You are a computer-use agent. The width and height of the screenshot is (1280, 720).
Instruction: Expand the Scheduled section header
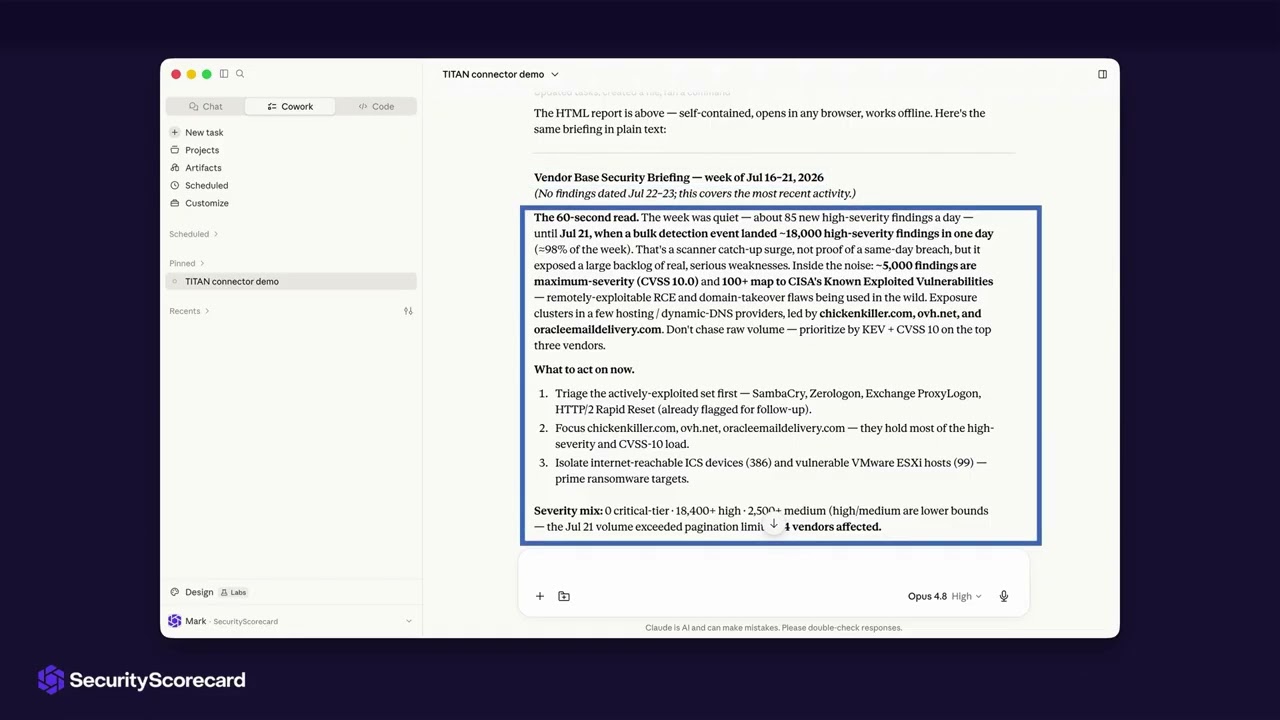pyautogui.click(x=193, y=234)
